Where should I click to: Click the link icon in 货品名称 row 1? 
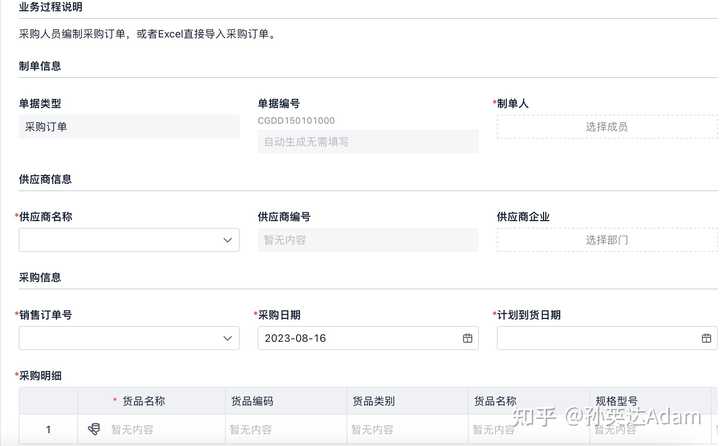tap(94, 429)
